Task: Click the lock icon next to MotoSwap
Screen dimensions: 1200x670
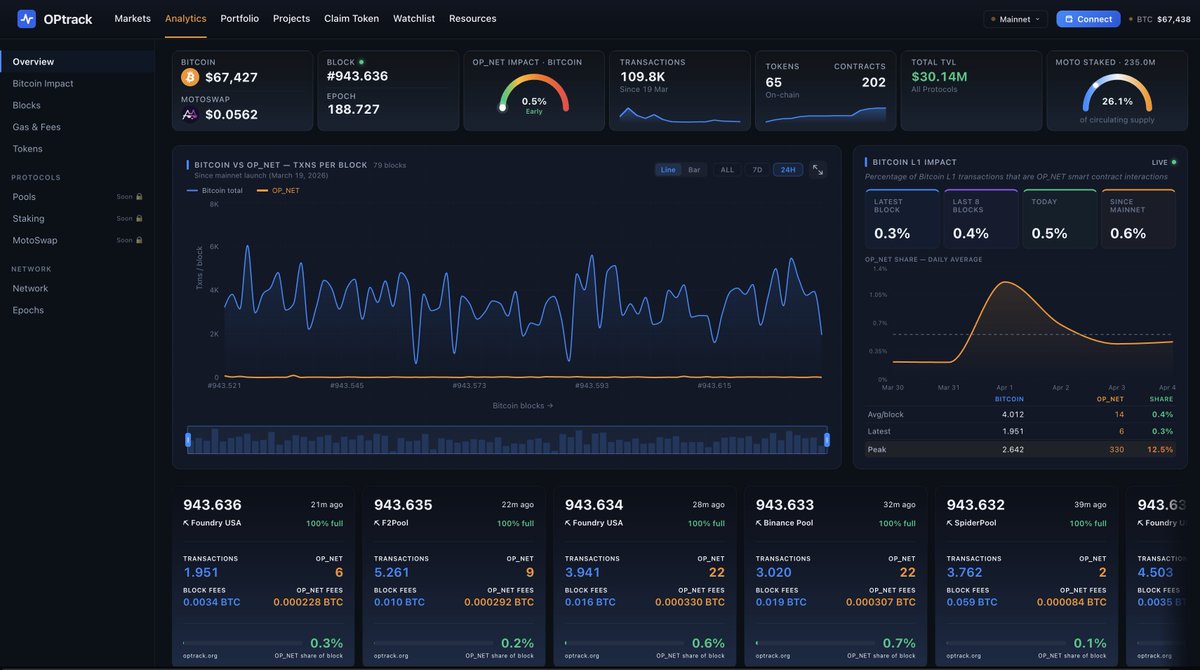Action: click(139, 240)
